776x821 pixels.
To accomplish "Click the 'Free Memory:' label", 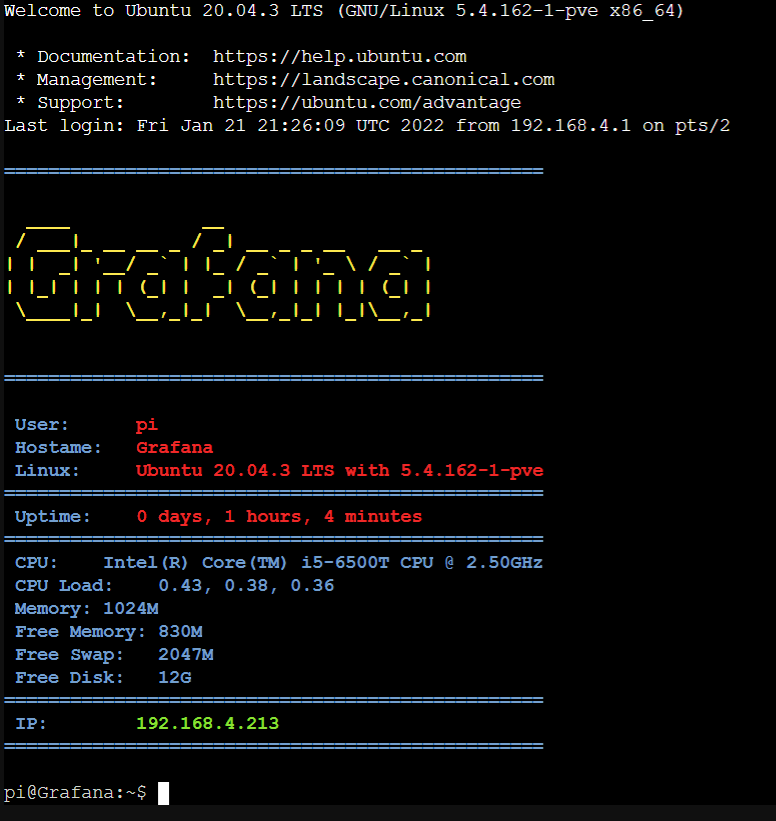I will pos(80,632).
